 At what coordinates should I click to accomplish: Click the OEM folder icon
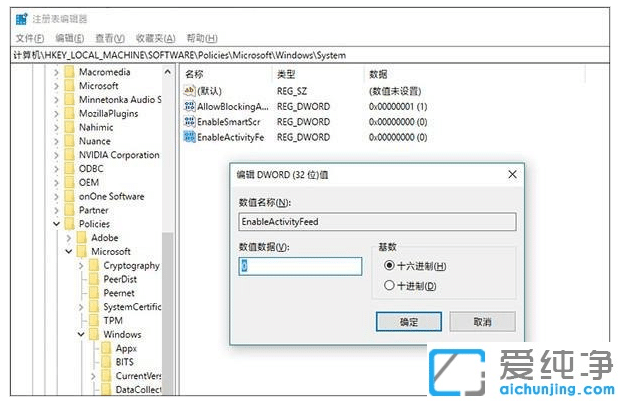[x=69, y=182]
